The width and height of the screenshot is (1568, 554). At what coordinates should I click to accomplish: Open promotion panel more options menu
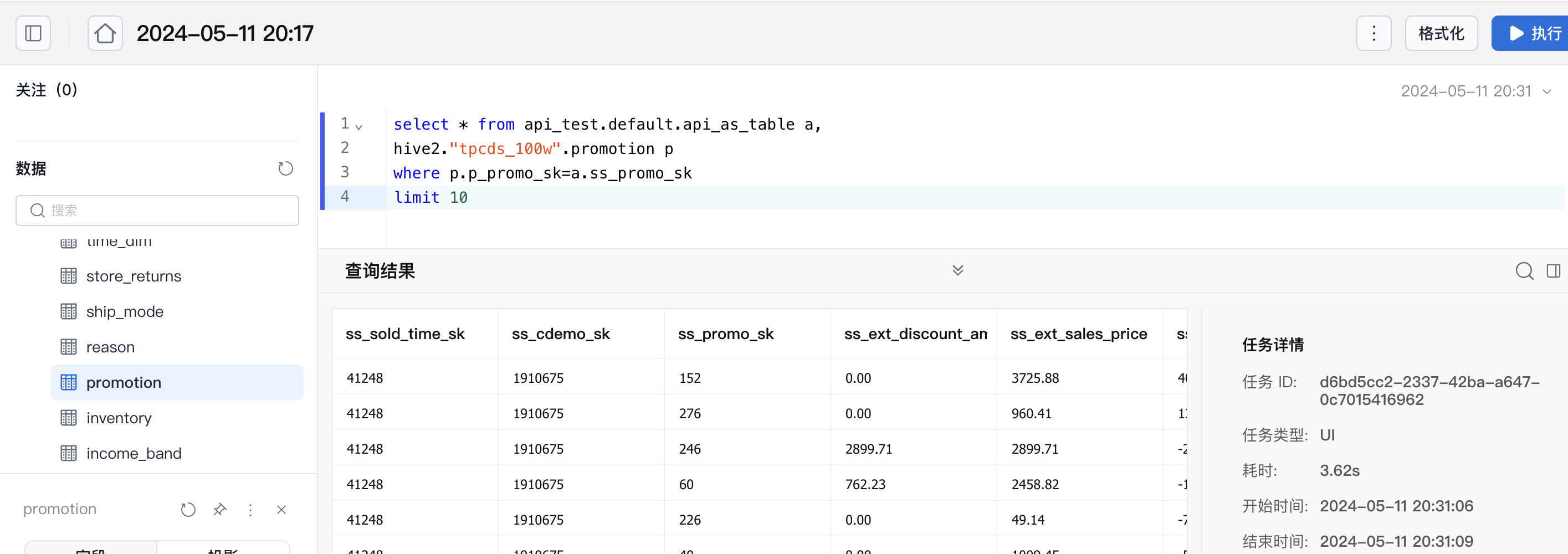pos(250,510)
